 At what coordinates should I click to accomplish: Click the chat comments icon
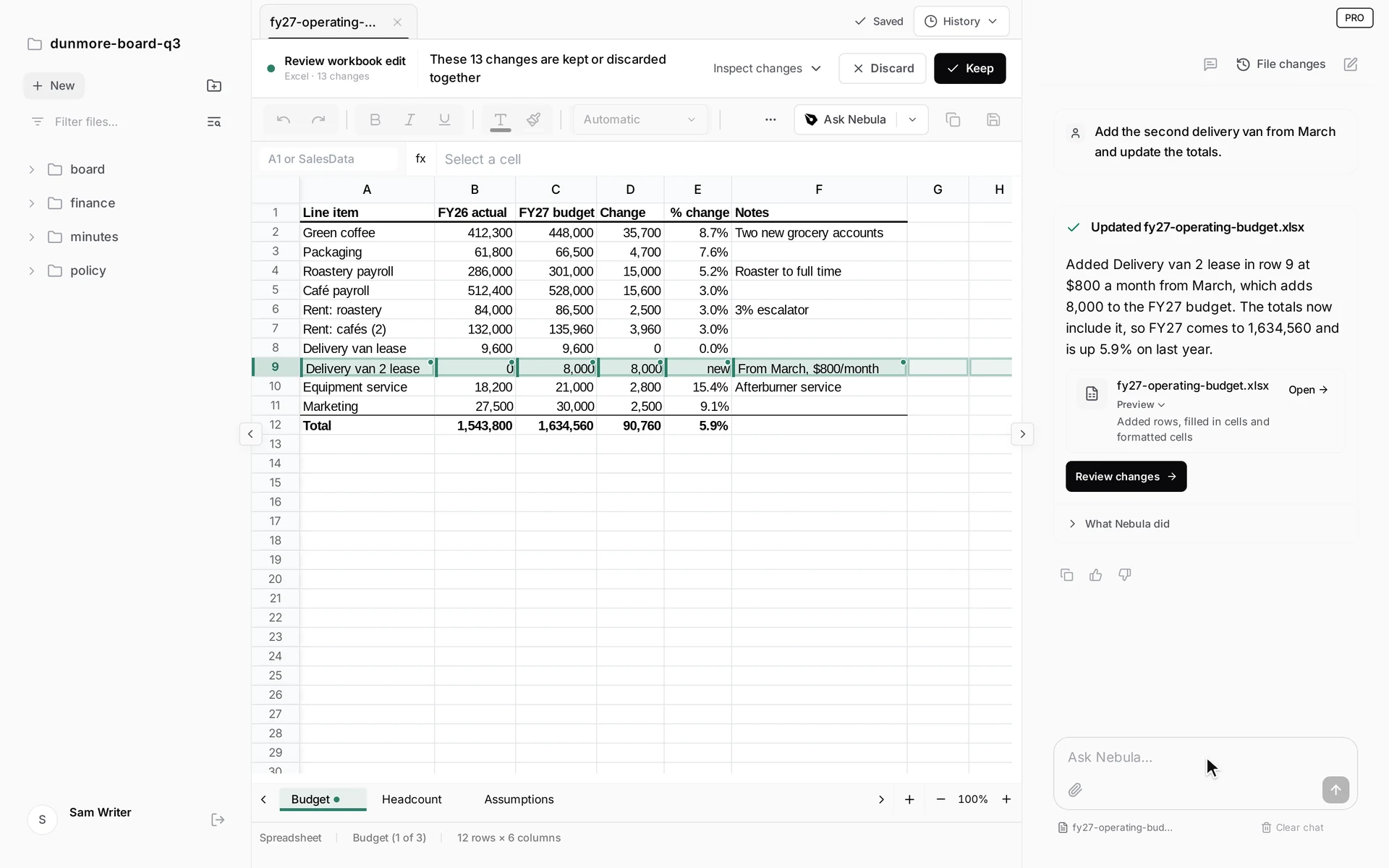click(1210, 64)
